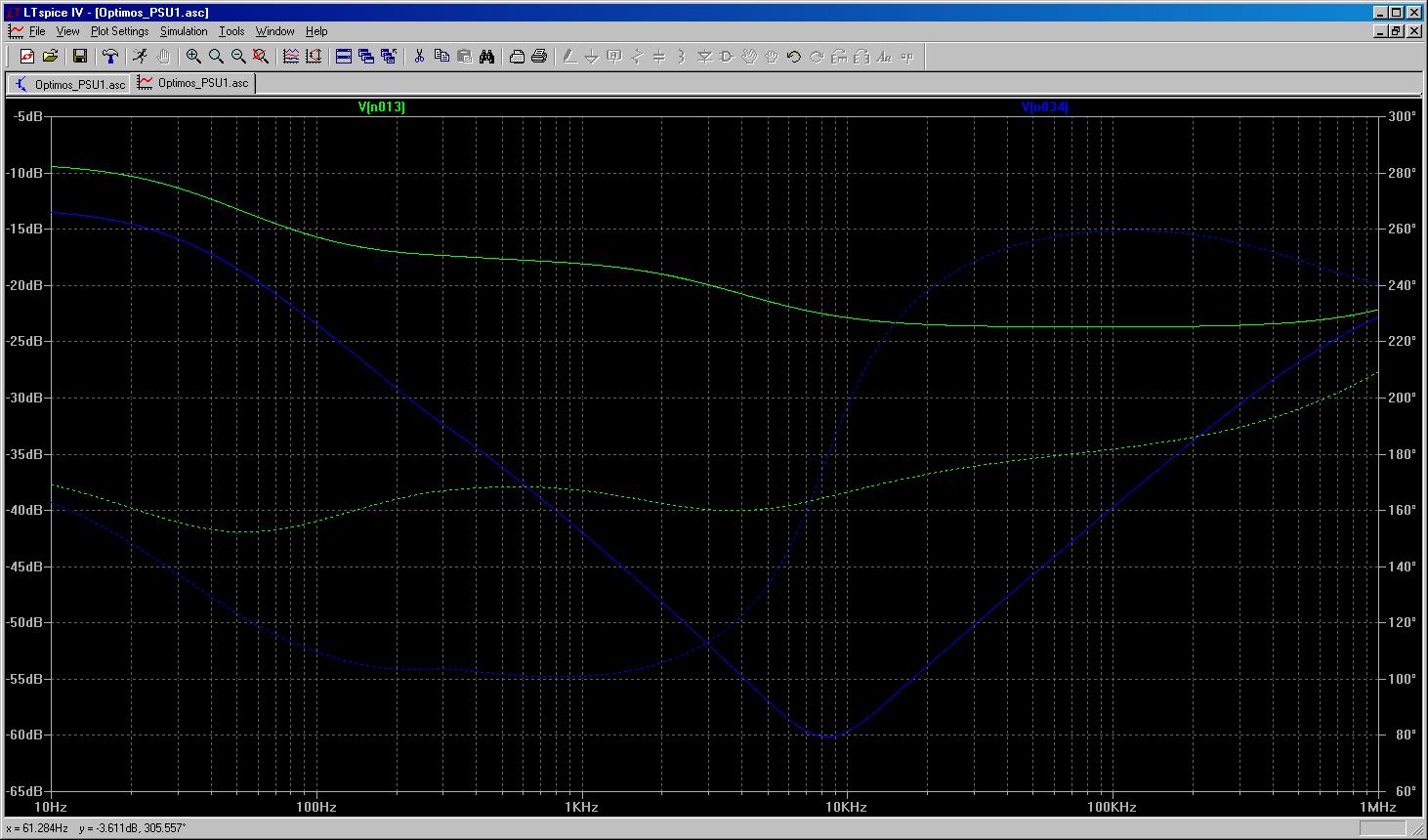
Task: Click the -60dB left axis label
Action: (x=24, y=735)
